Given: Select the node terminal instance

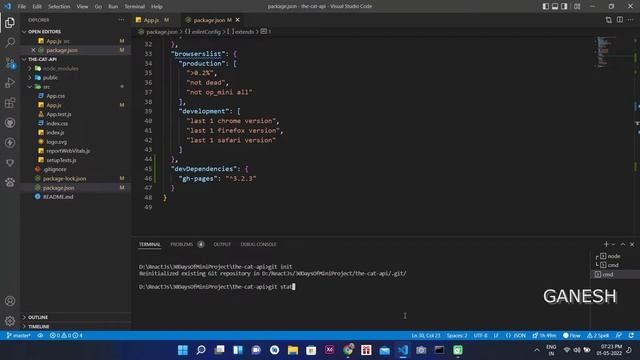Looking at the screenshot, I should [x=614, y=256].
